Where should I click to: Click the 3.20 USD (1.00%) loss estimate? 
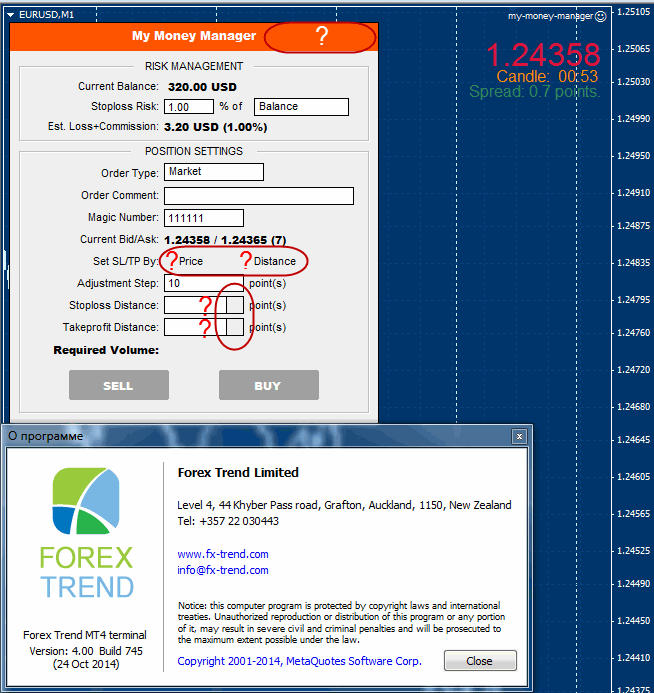(216, 127)
